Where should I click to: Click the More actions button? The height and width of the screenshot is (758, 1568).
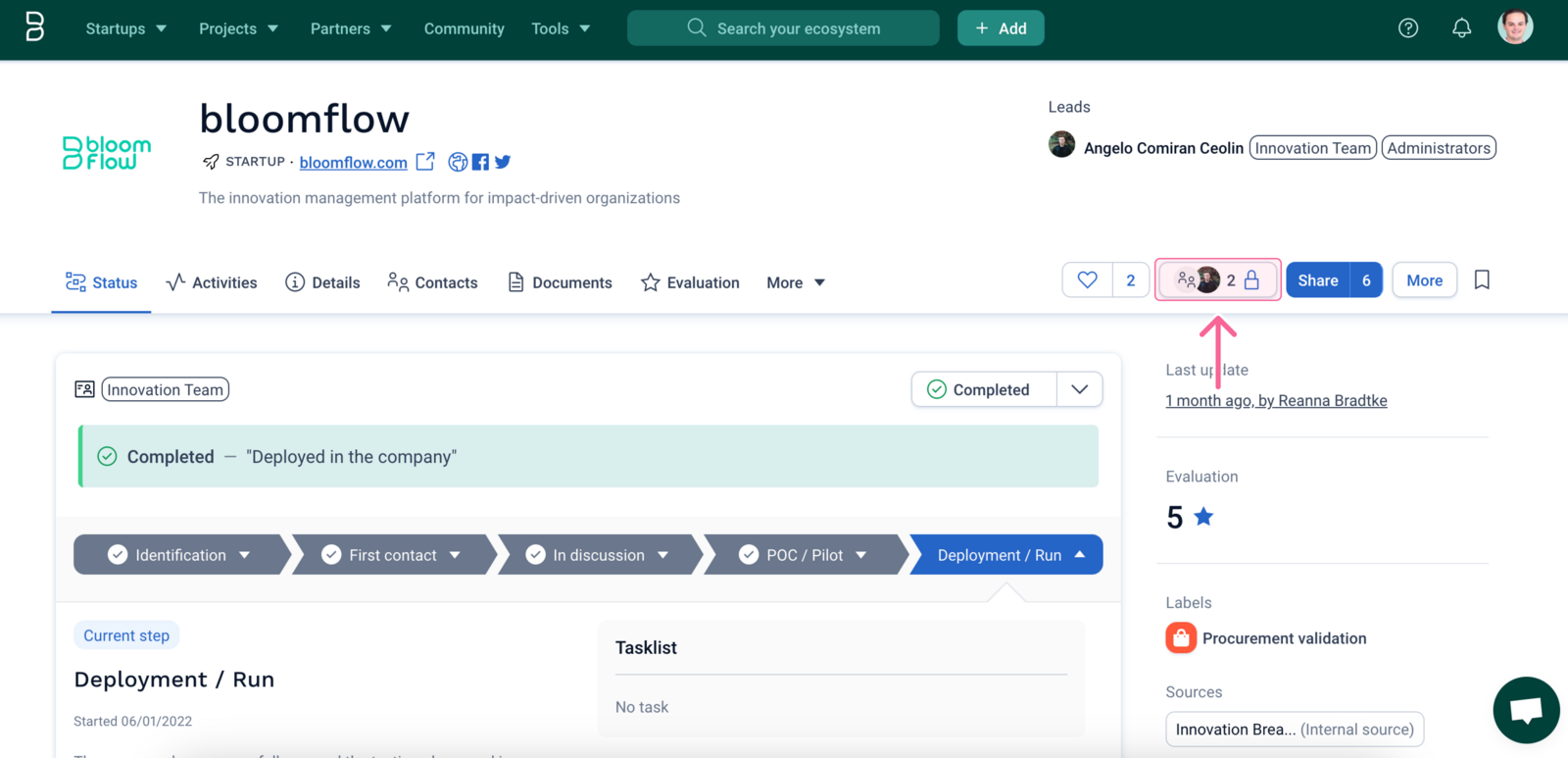tap(1425, 280)
